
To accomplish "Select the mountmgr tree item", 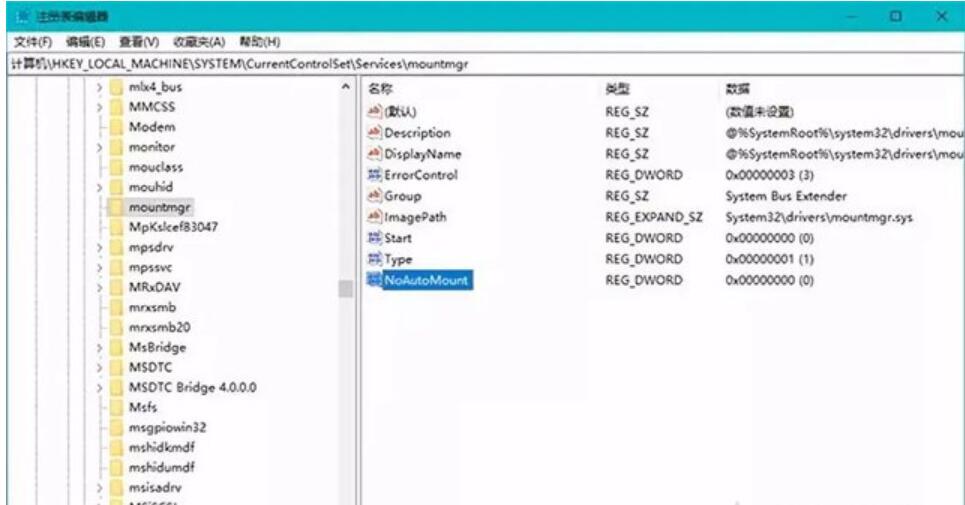I will coord(160,207).
